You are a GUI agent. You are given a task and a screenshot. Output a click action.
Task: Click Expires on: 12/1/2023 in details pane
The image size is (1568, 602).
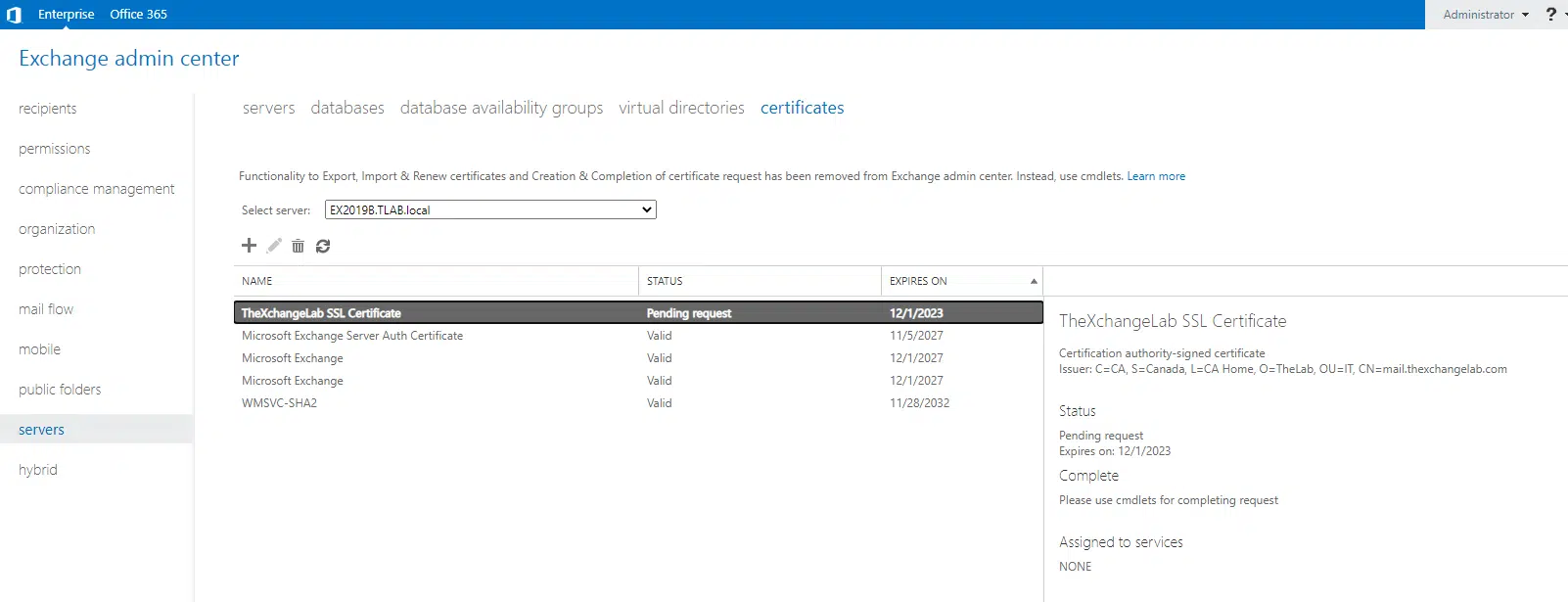pos(1115,451)
